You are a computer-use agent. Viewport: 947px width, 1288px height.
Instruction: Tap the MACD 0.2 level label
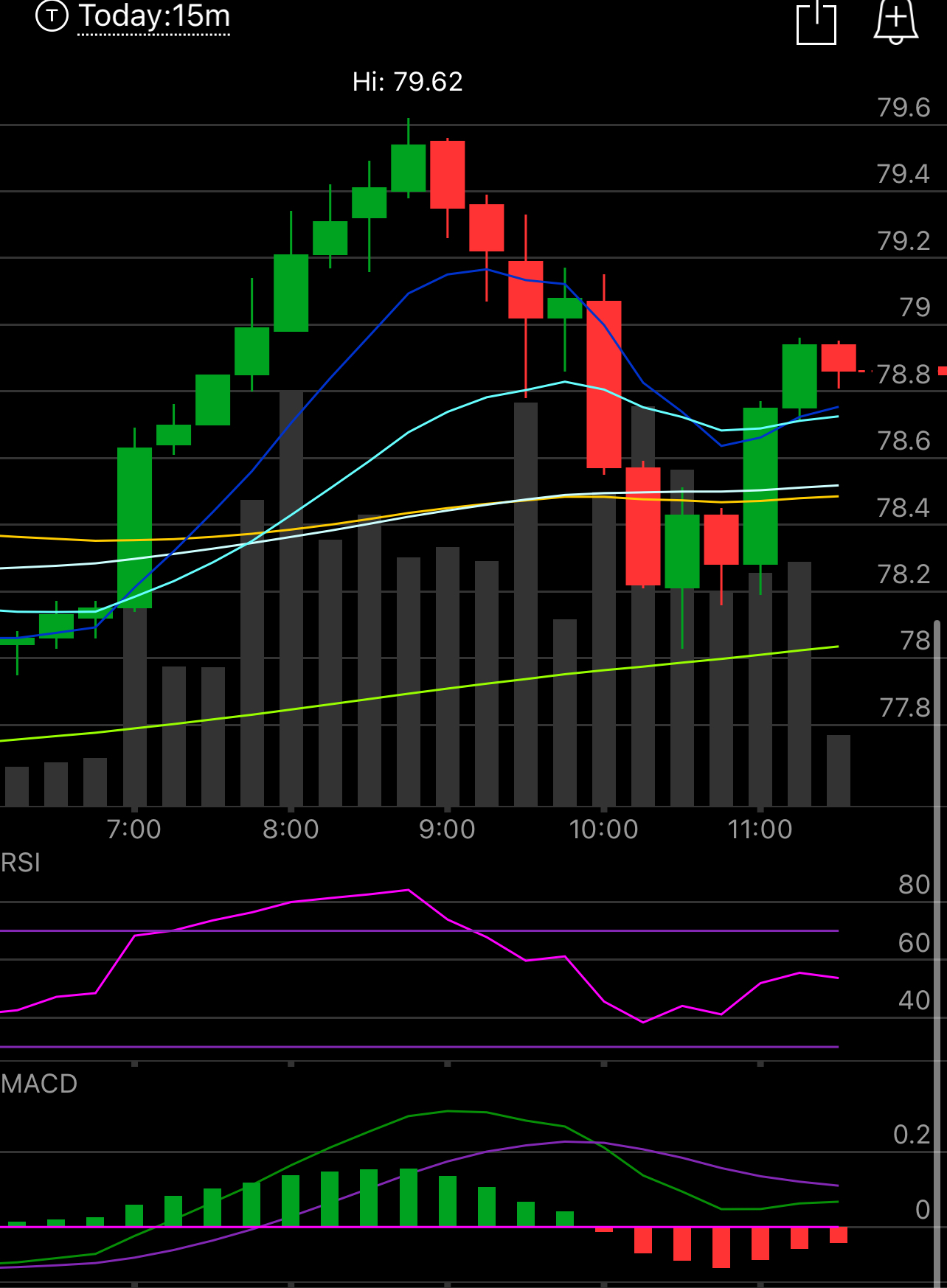coord(912,1135)
